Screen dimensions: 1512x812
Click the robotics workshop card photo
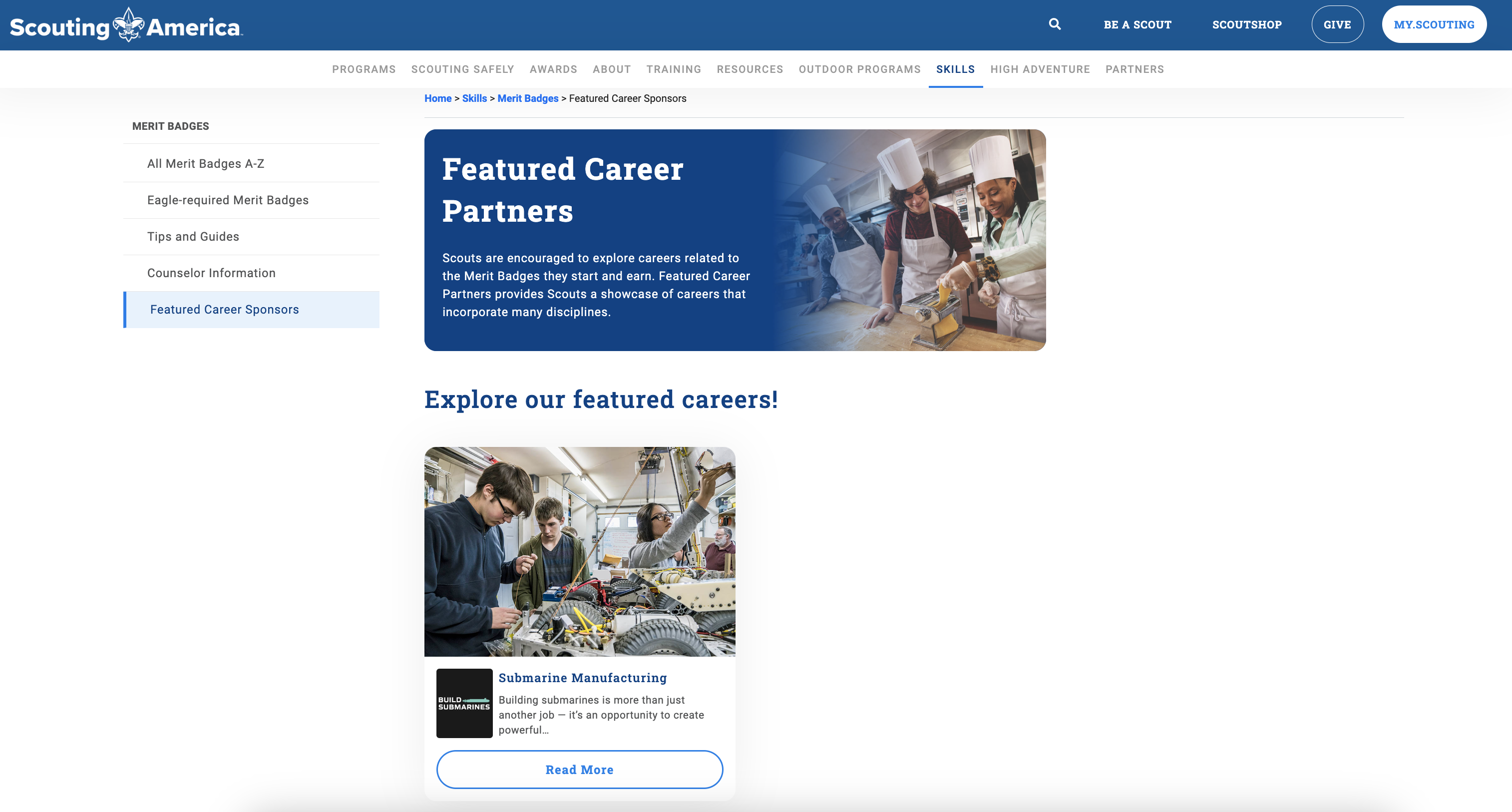click(x=579, y=551)
